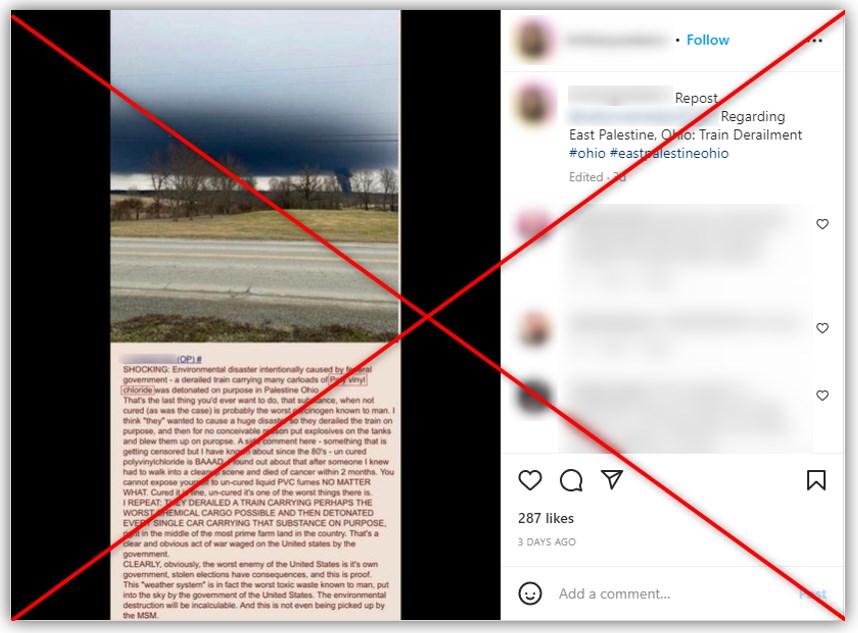Click the 3 DAYS AGO timestamp
This screenshot has width=858, height=633.
547,542
